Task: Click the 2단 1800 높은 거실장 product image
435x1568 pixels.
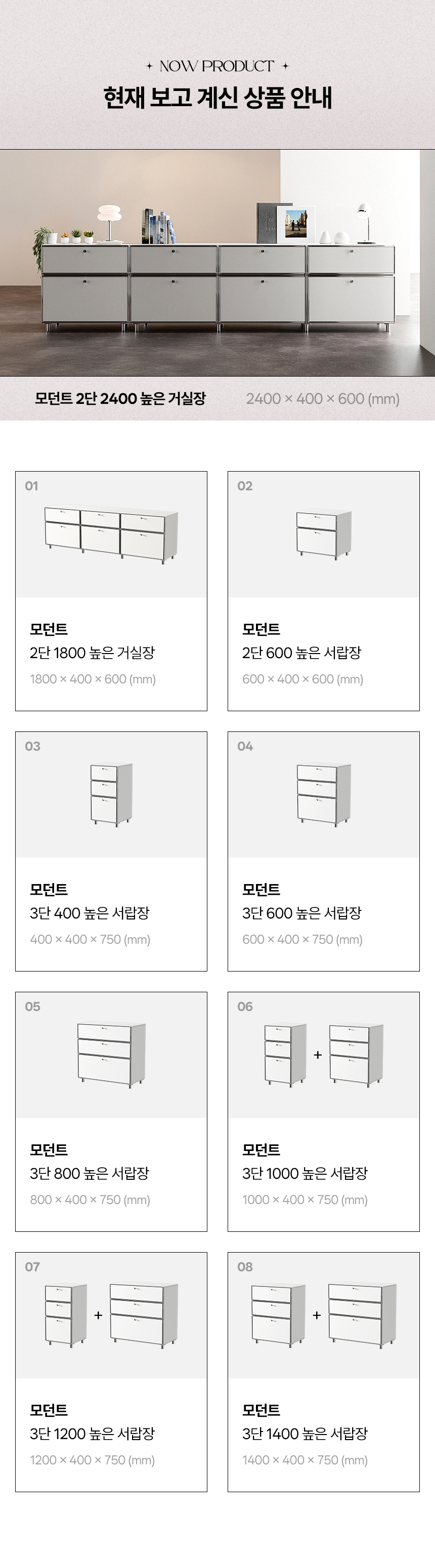Action: [111, 534]
